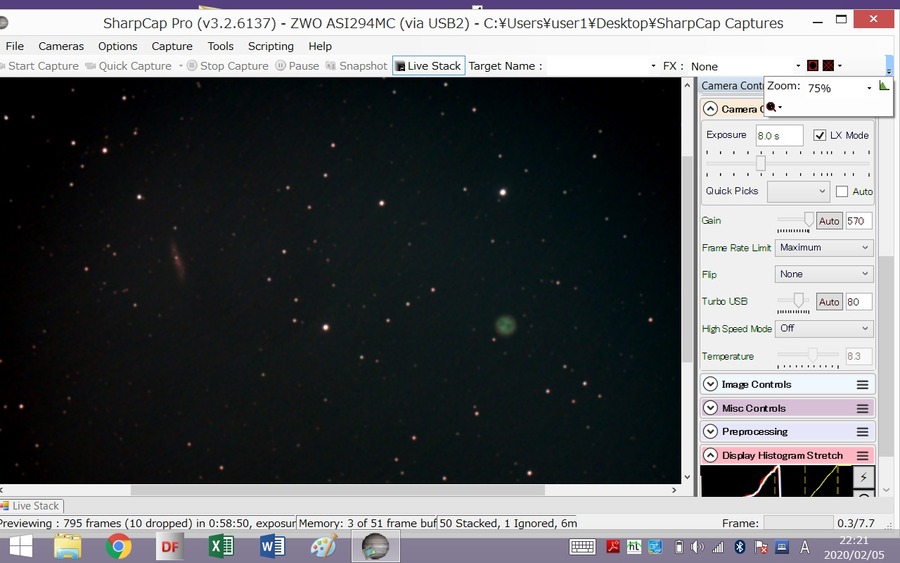Open the Quick Picks dropdown

(x=798, y=191)
